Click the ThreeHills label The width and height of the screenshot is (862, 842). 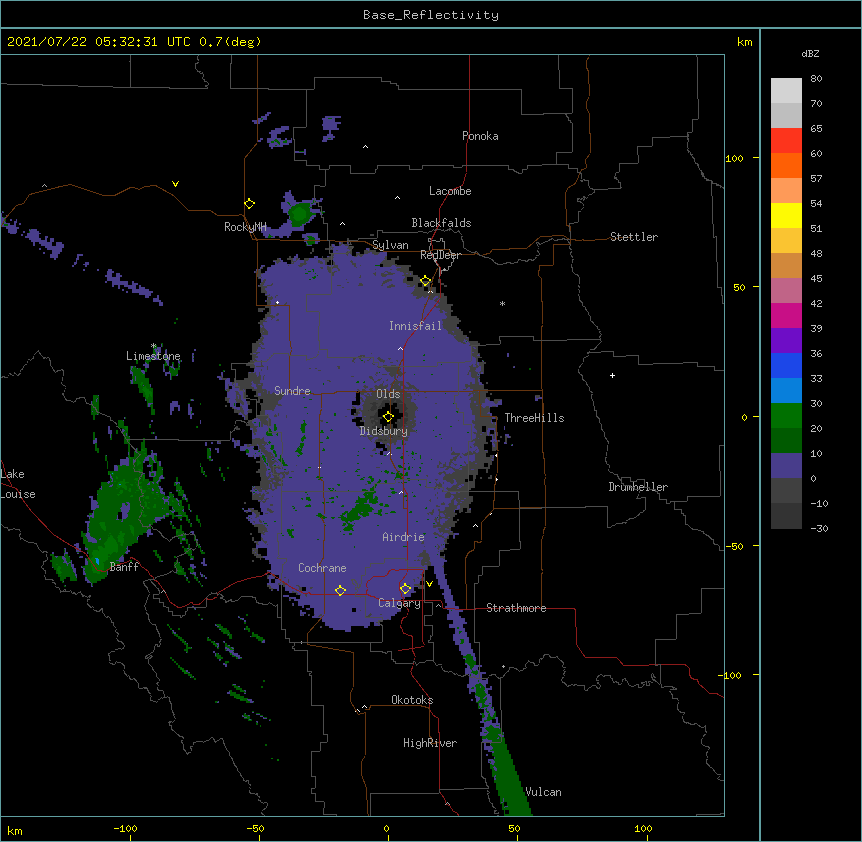click(534, 418)
